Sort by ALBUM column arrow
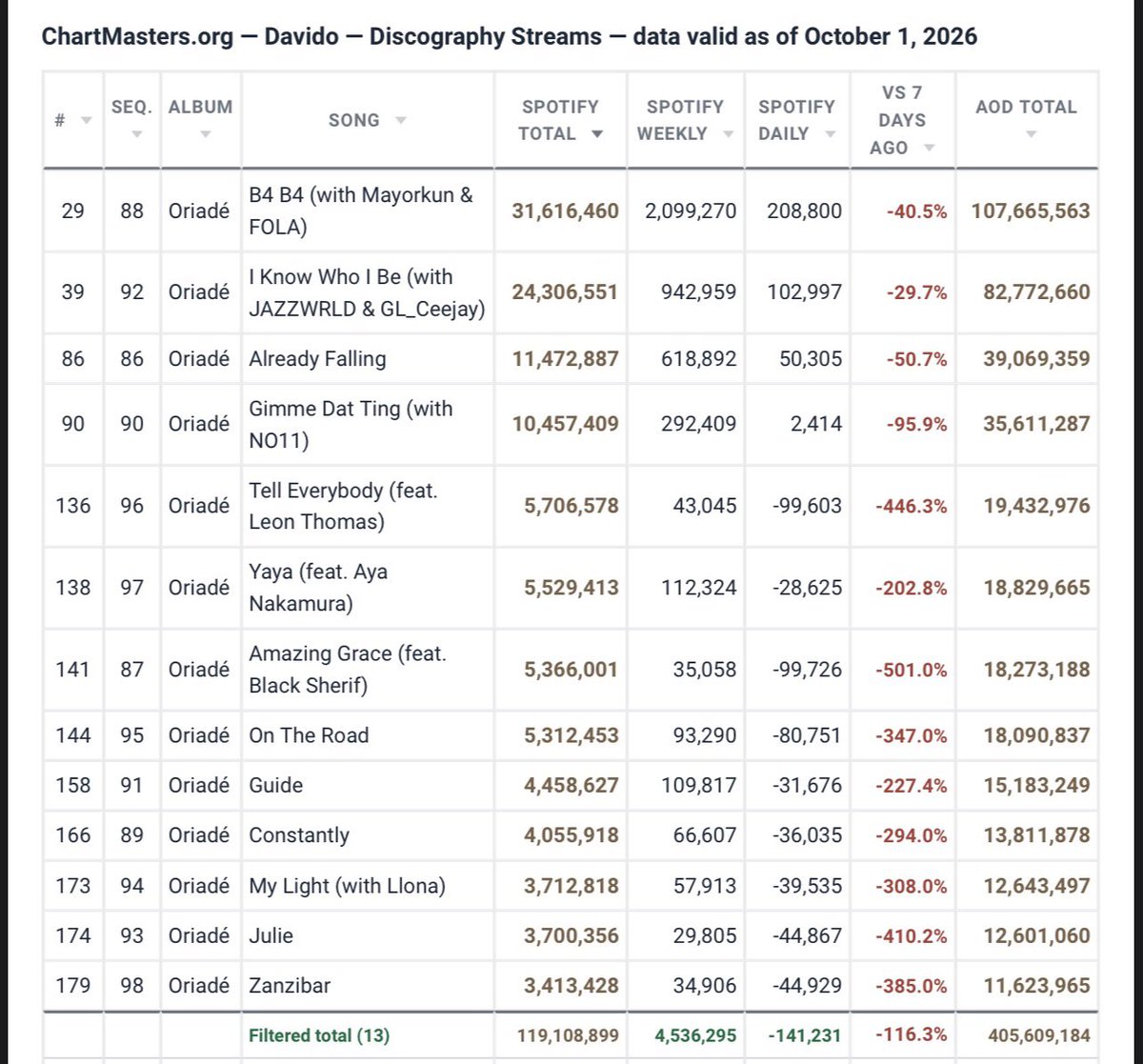The image size is (1143, 1064). coord(206,134)
